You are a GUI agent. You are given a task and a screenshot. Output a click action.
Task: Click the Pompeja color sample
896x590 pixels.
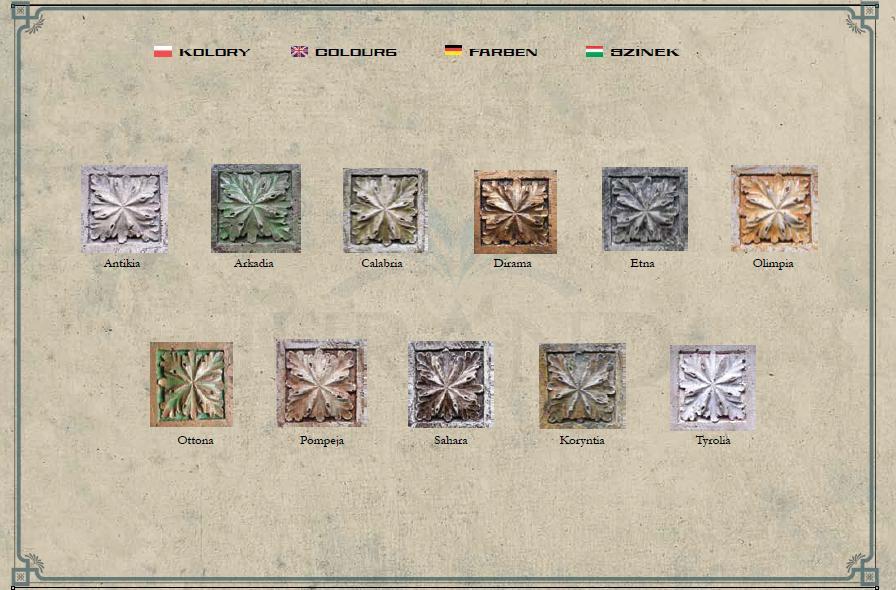click(x=321, y=384)
